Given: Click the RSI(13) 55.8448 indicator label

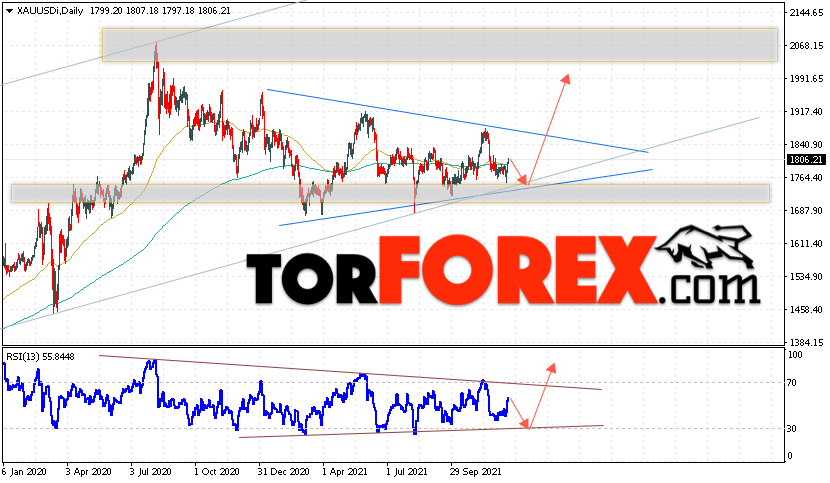Looking at the screenshot, I should coord(40,357).
